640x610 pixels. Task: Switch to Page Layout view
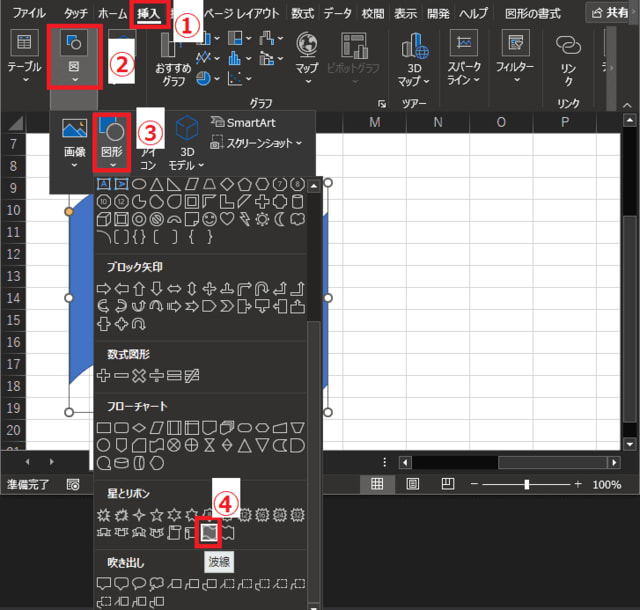412,484
